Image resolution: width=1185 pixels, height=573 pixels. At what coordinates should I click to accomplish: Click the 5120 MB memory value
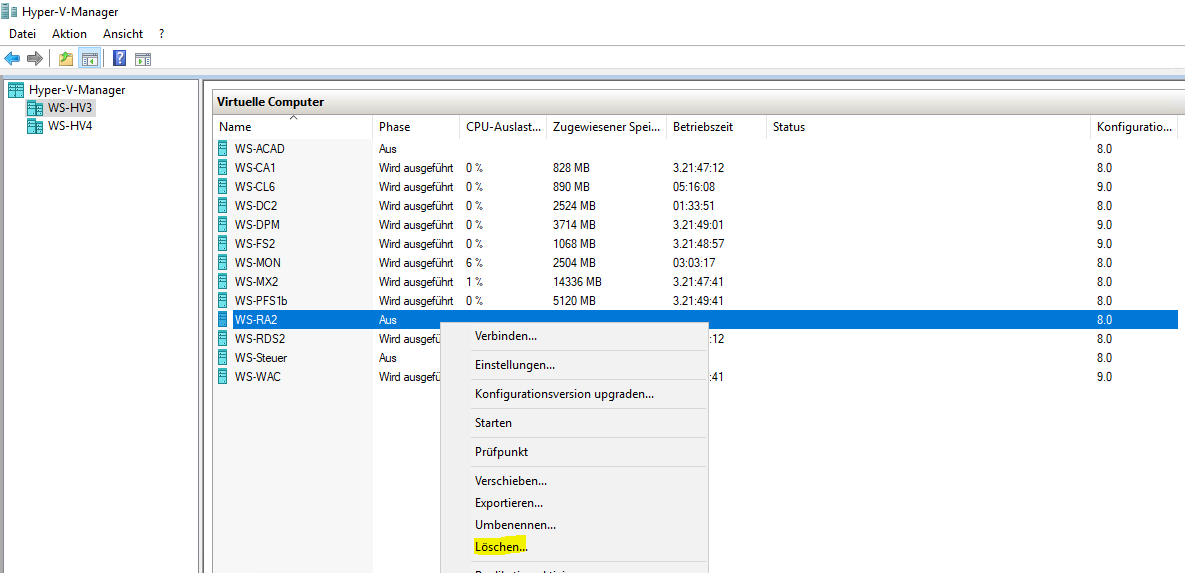click(x=574, y=300)
